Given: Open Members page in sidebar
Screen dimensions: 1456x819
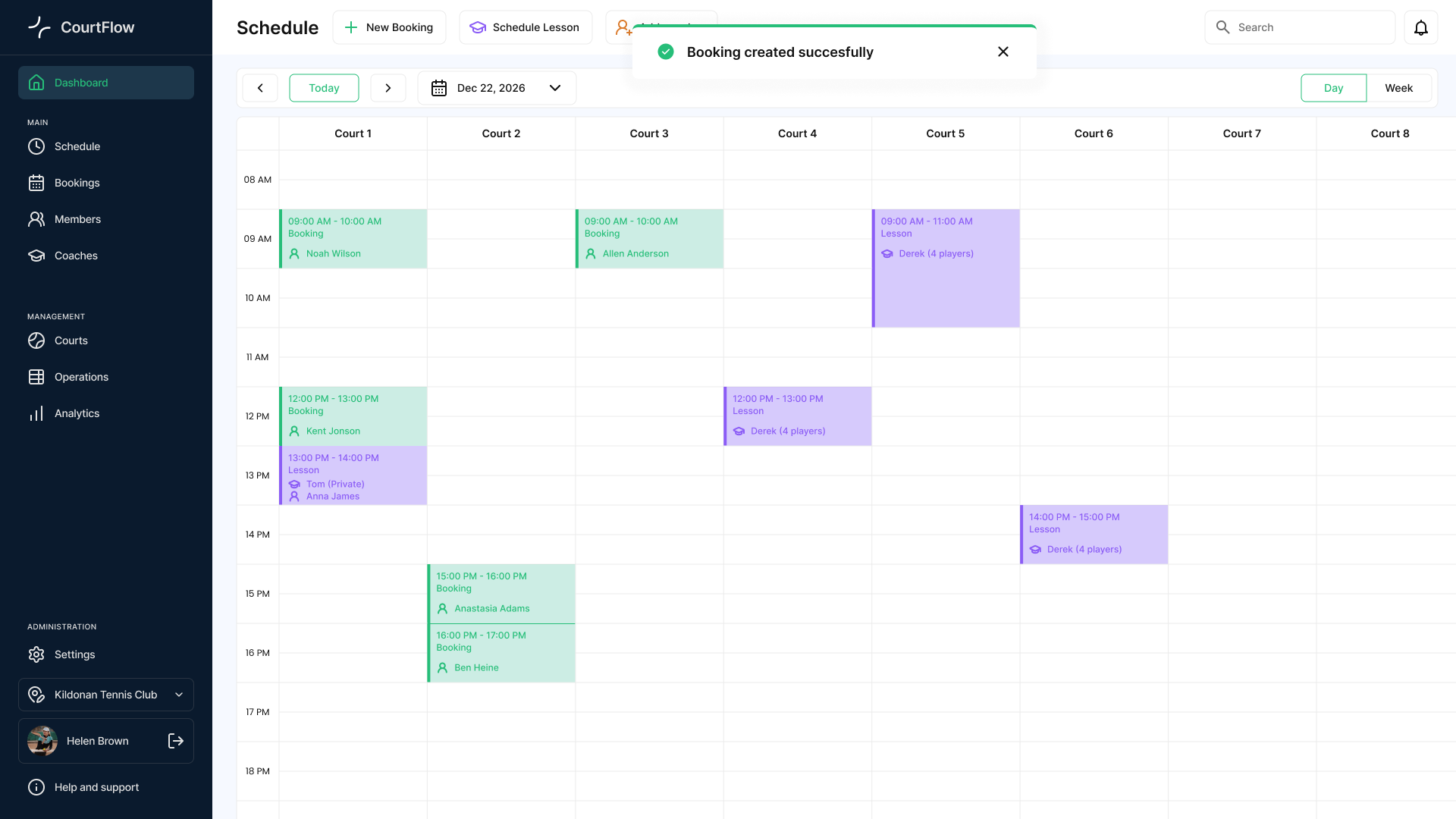Looking at the screenshot, I should [x=106, y=219].
